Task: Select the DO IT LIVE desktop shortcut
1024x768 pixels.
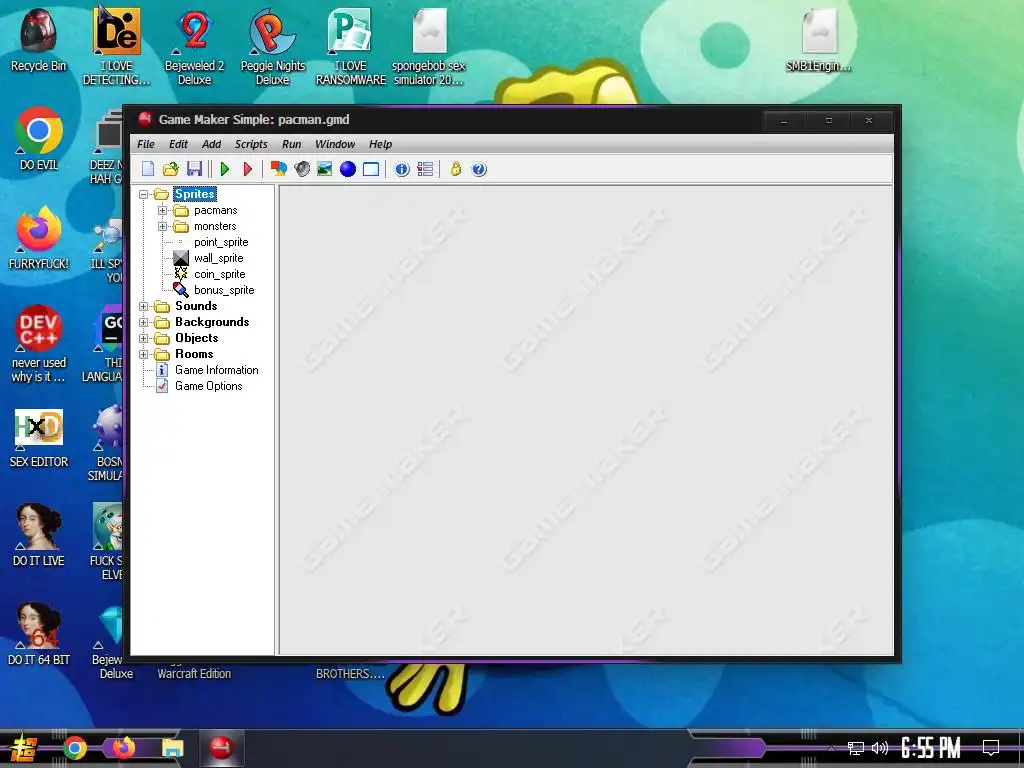Action: [39, 536]
